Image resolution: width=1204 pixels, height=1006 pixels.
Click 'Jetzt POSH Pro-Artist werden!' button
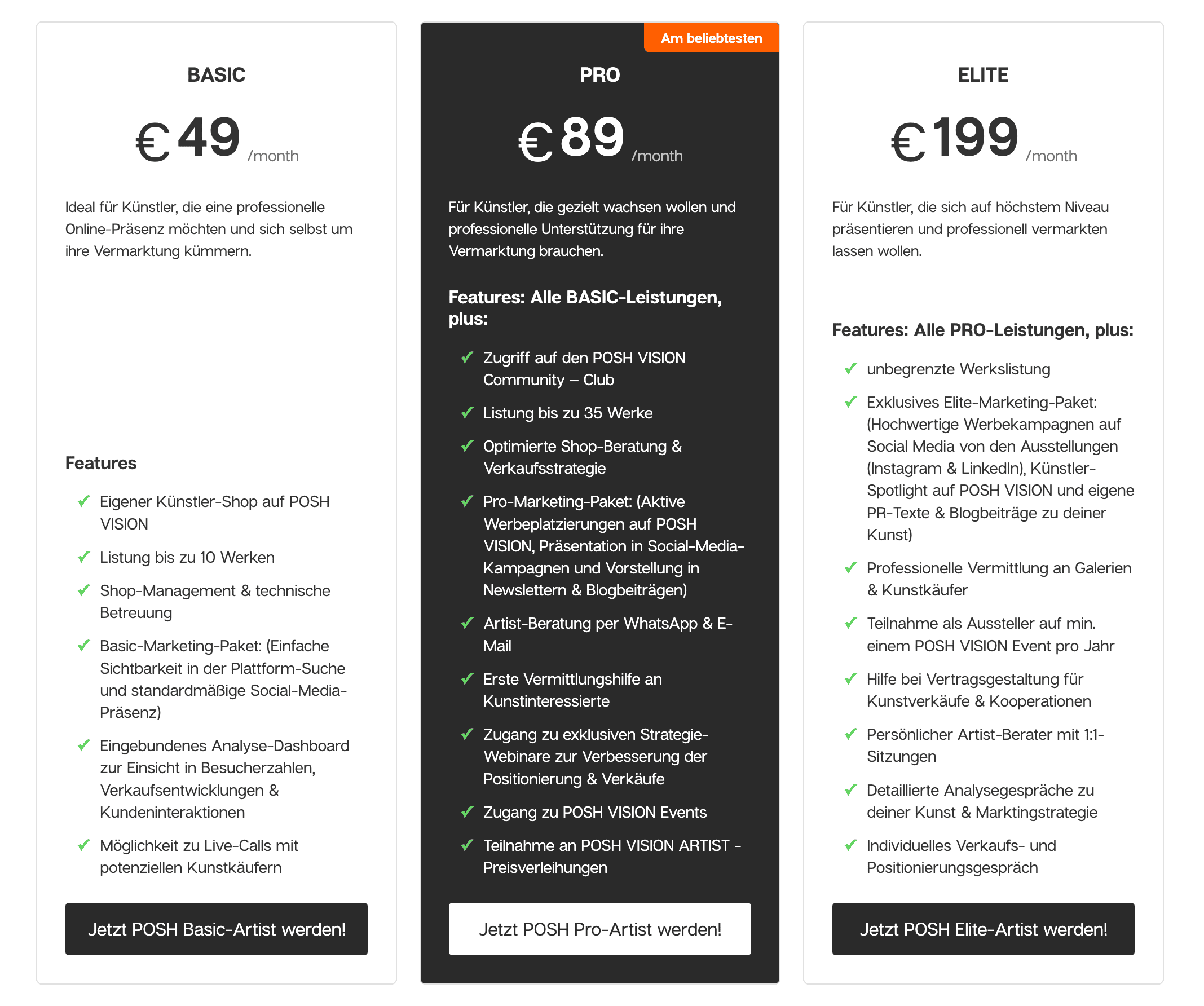pos(599,929)
